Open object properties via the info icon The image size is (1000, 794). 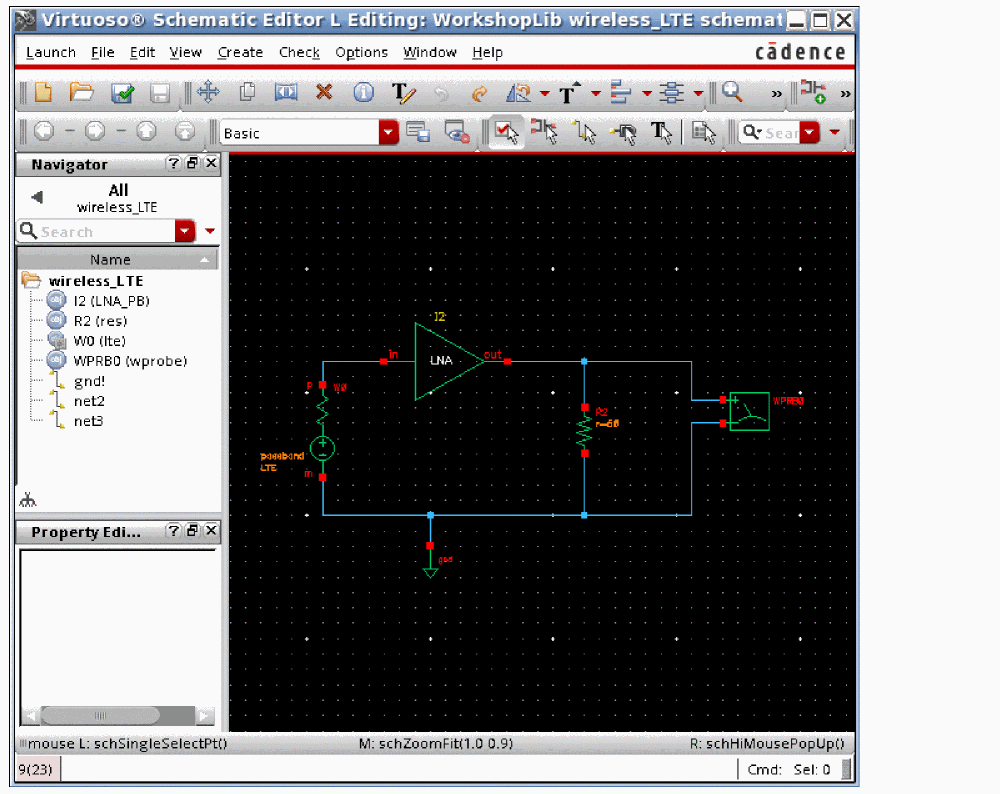[363, 93]
